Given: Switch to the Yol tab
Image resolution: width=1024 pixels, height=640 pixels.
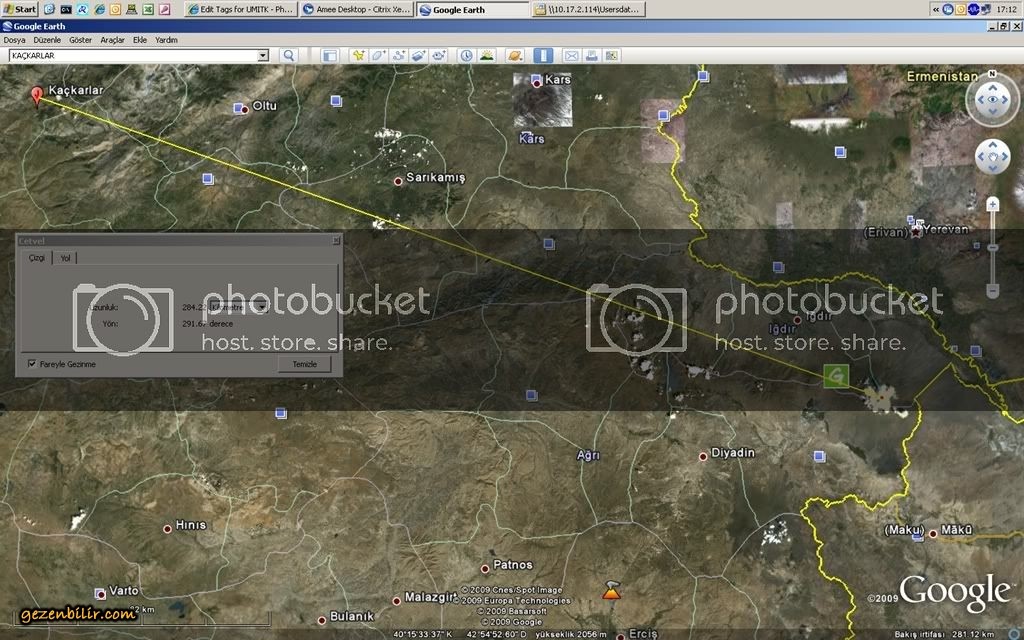Looking at the screenshot, I should 65,258.
